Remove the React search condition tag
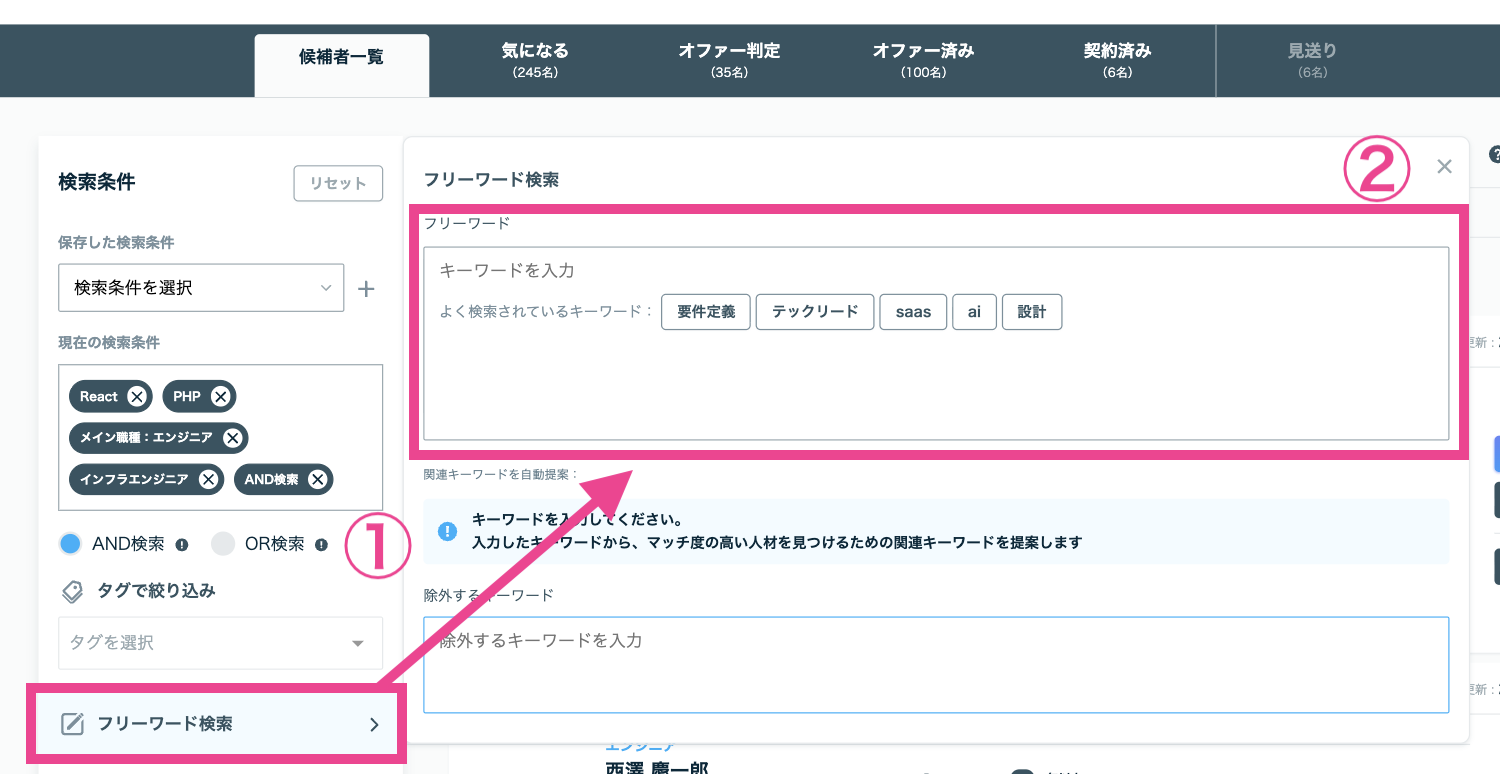The height and width of the screenshot is (774, 1500). [x=138, y=397]
